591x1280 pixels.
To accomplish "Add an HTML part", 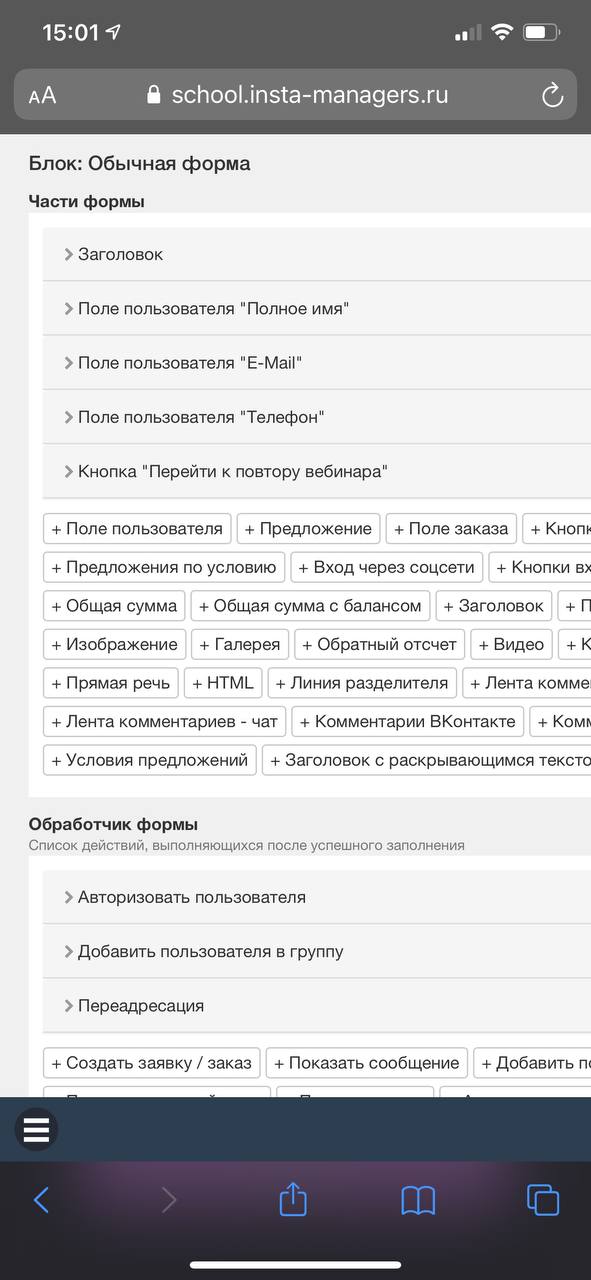I will 223,683.
